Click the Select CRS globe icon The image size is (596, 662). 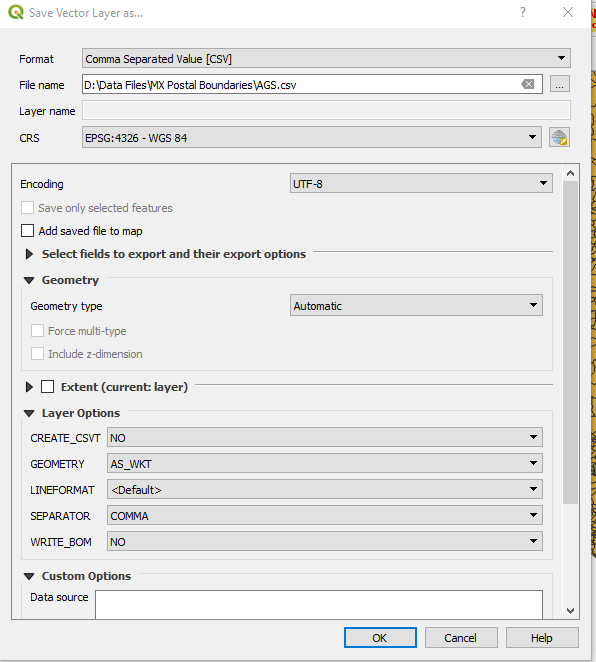[x=559, y=137]
